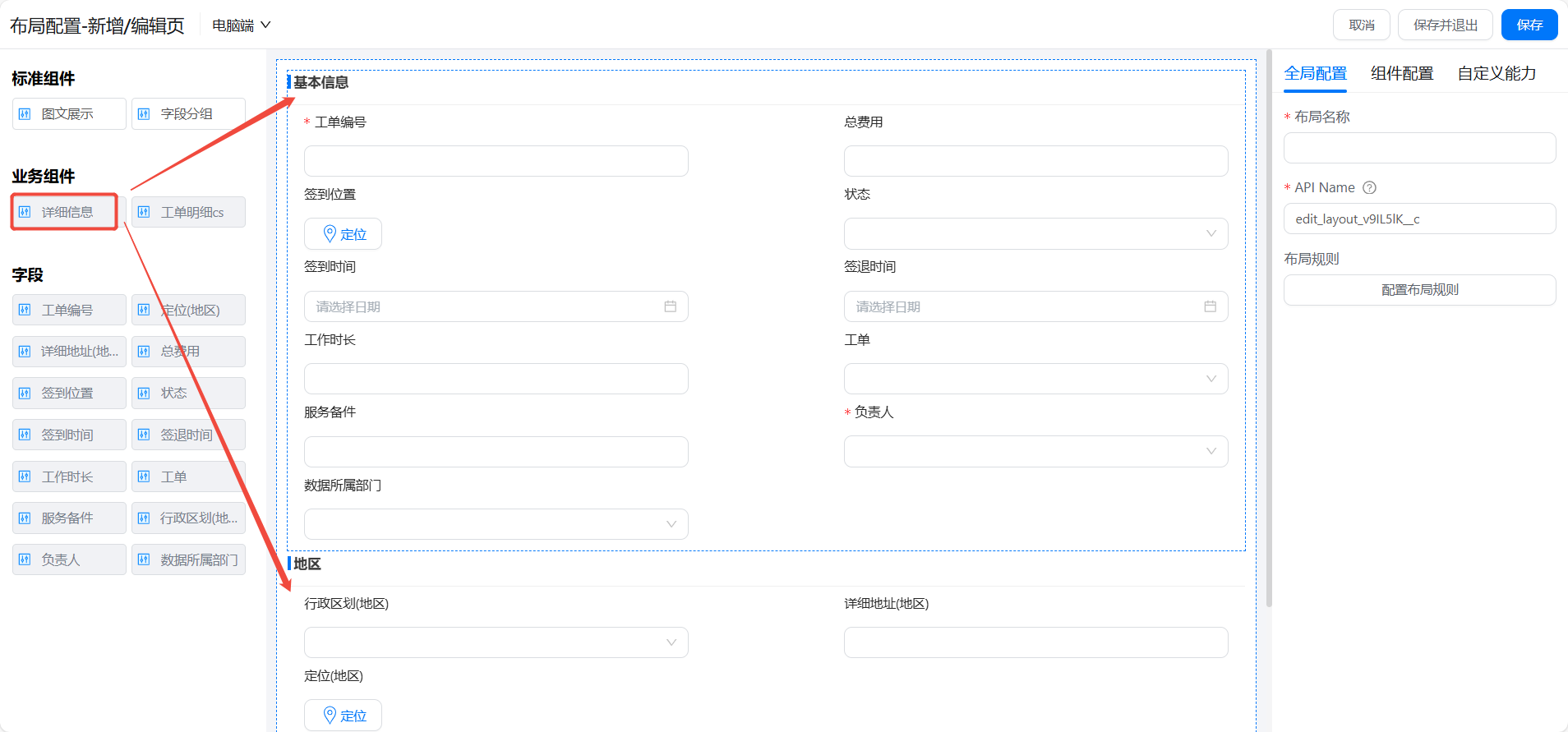The image size is (1568, 732).
Task: Click the icon beside 行政区划(地... field chip
Action: tap(144, 518)
